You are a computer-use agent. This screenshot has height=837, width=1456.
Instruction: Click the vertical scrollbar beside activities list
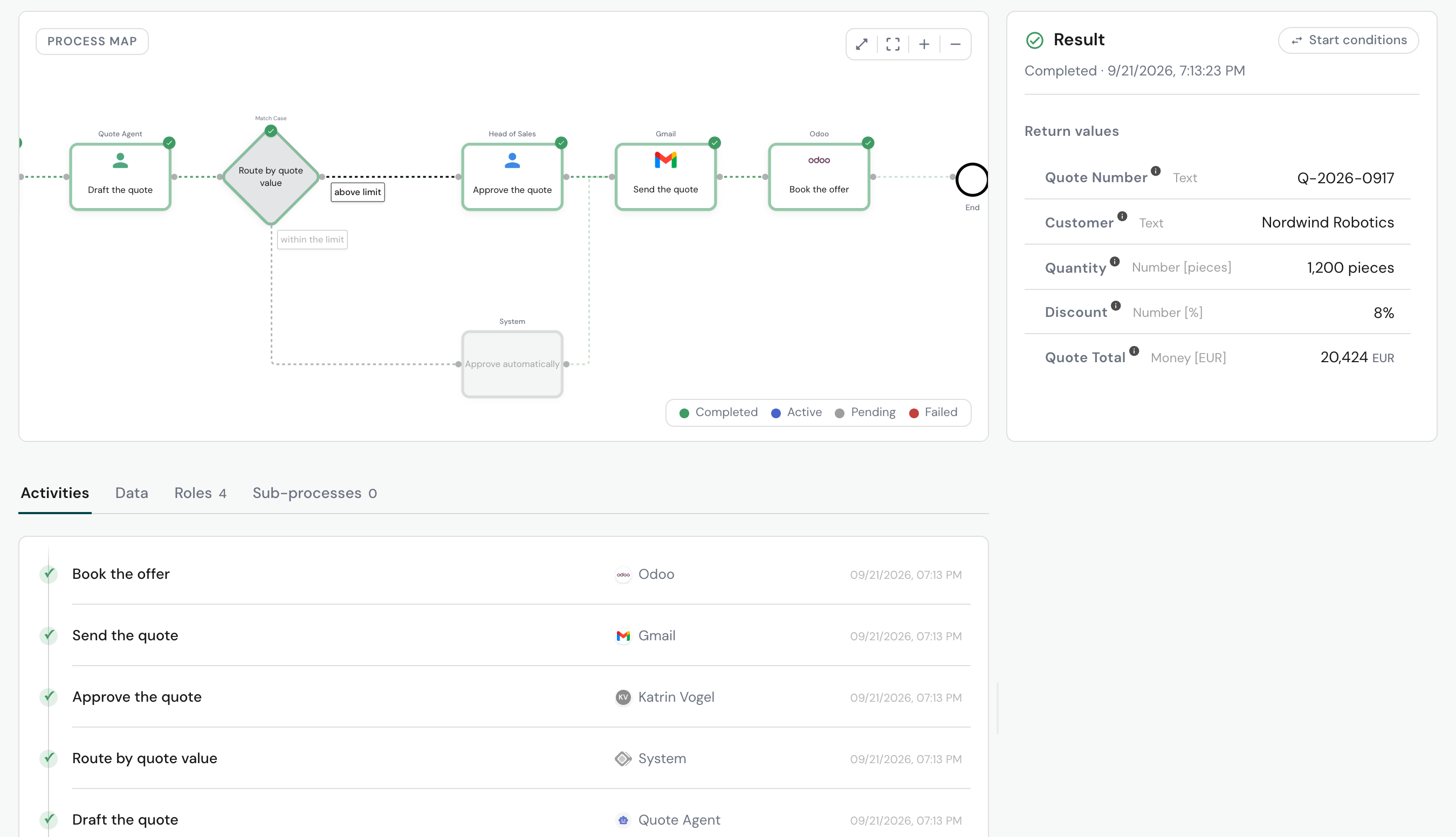click(x=998, y=708)
